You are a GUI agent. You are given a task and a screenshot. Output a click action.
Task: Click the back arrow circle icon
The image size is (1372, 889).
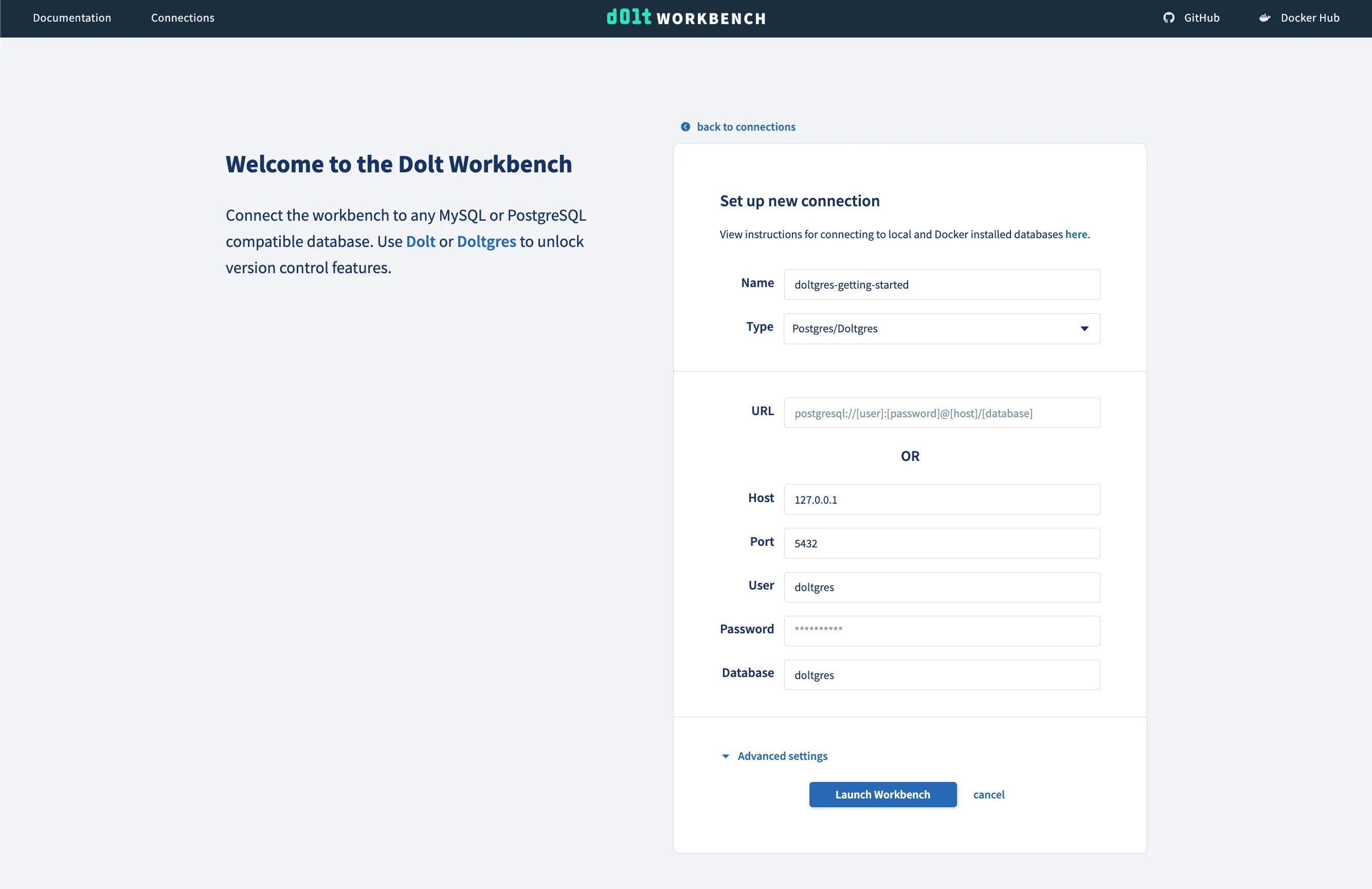click(x=685, y=127)
